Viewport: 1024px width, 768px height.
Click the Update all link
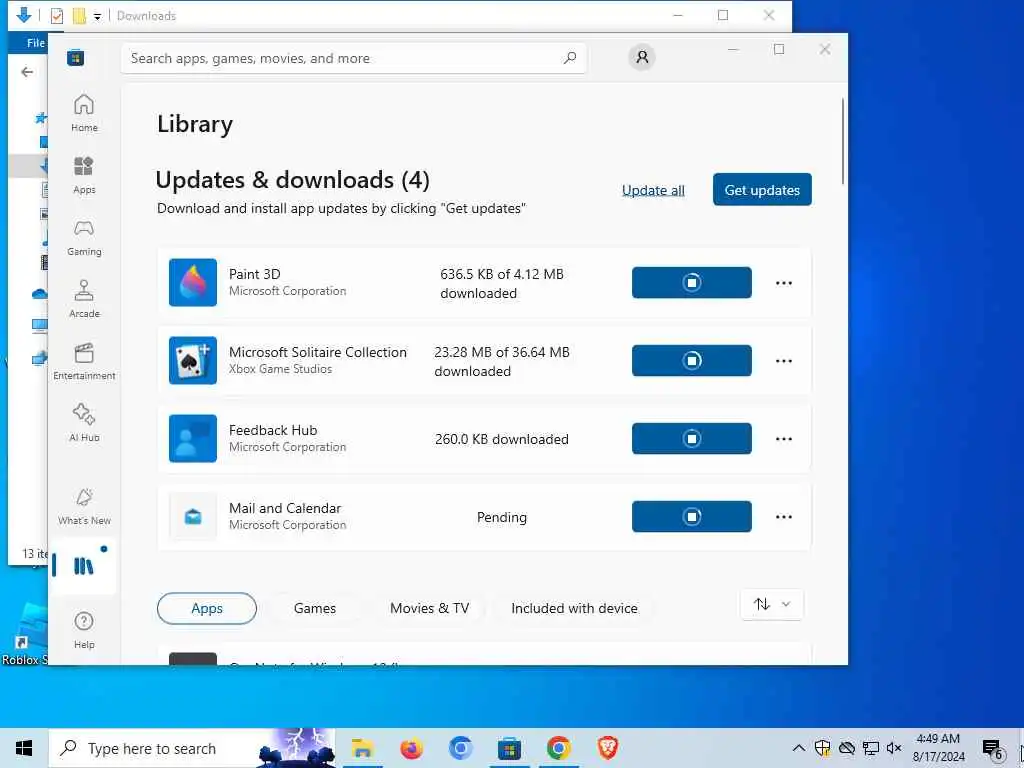[653, 190]
